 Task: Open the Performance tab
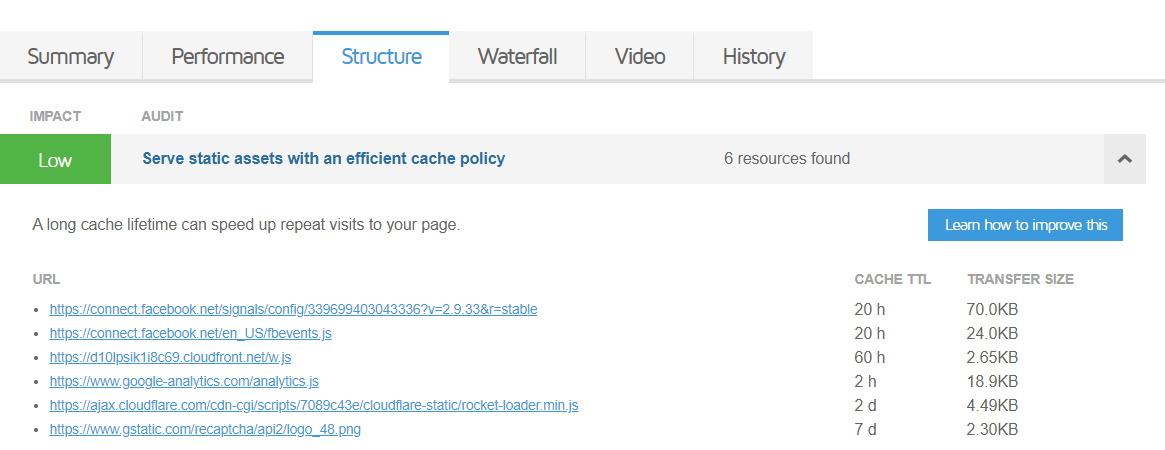point(228,56)
